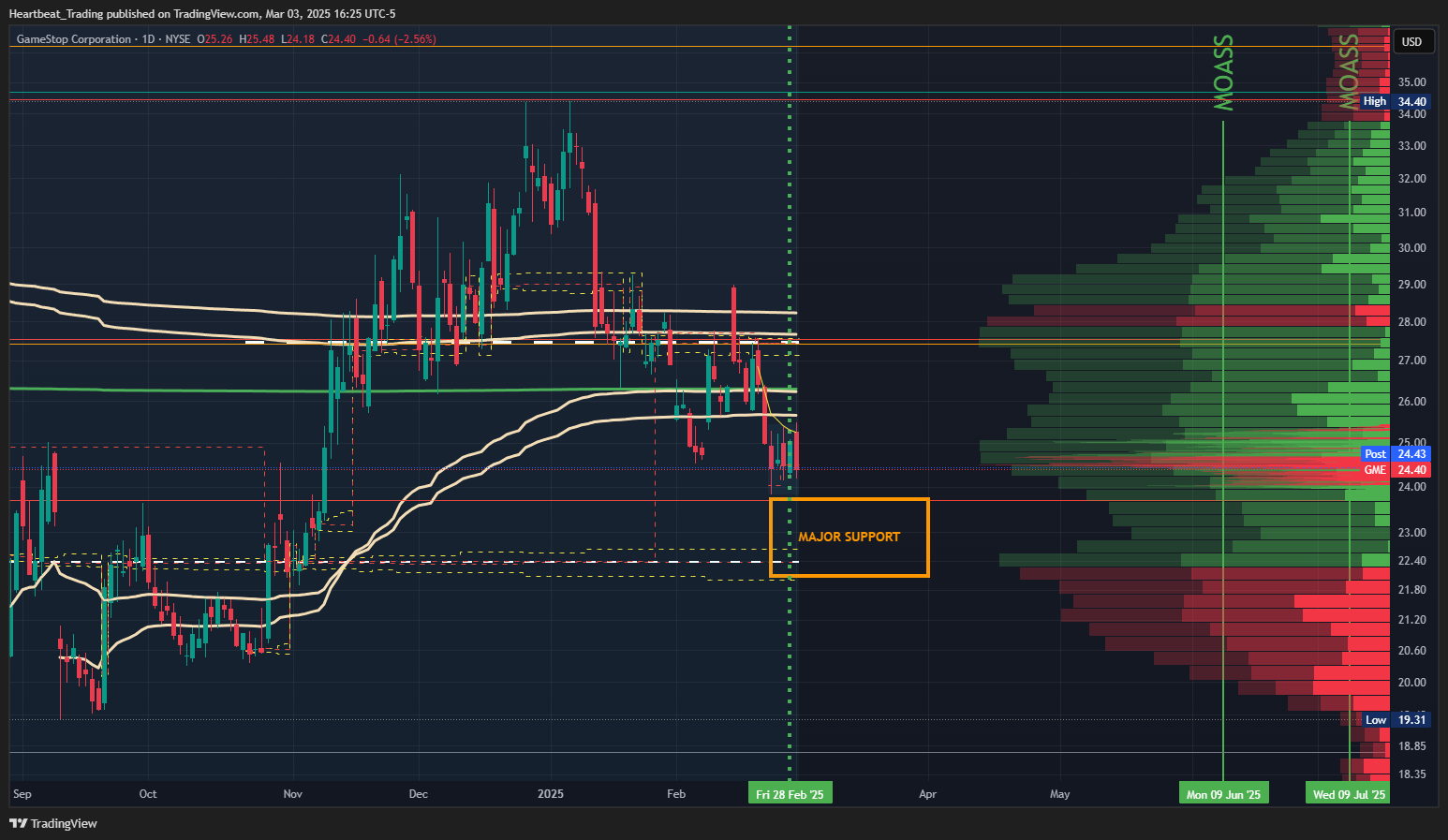
Task: Click the High 34.40 price label
Action: [1395, 101]
